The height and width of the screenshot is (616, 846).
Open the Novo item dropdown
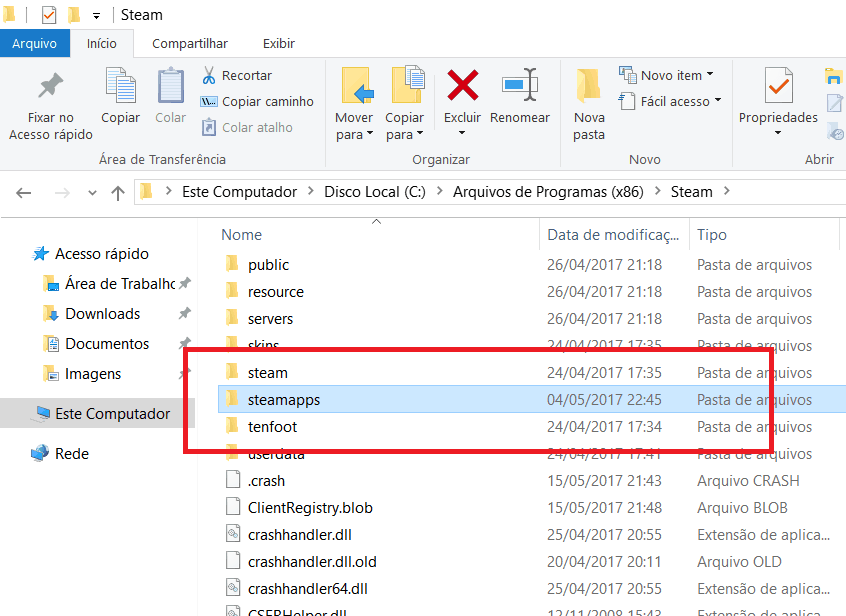pyautogui.click(x=666, y=75)
